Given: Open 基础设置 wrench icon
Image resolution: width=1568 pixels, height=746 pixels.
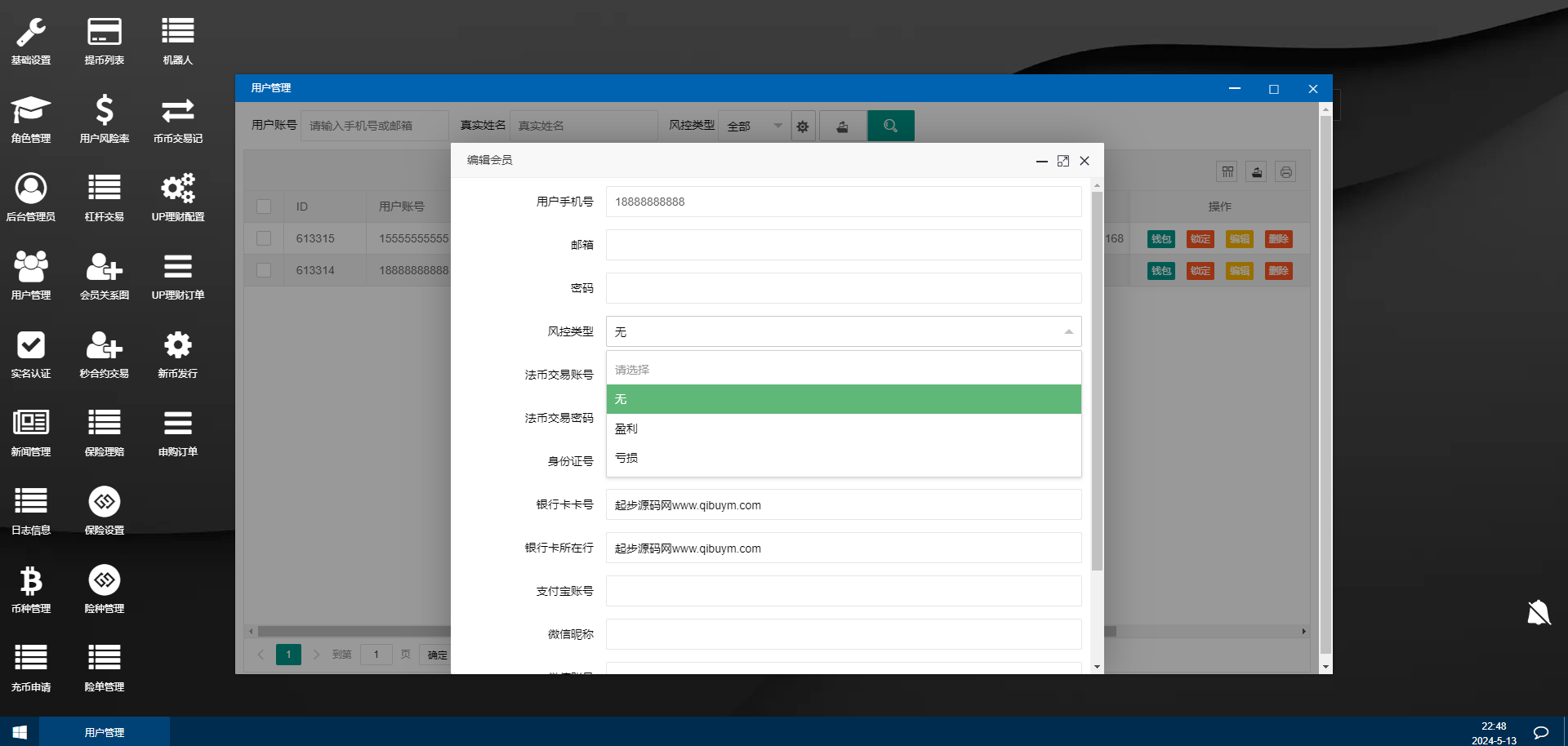Looking at the screenshot, I should (x=31, y=33).
